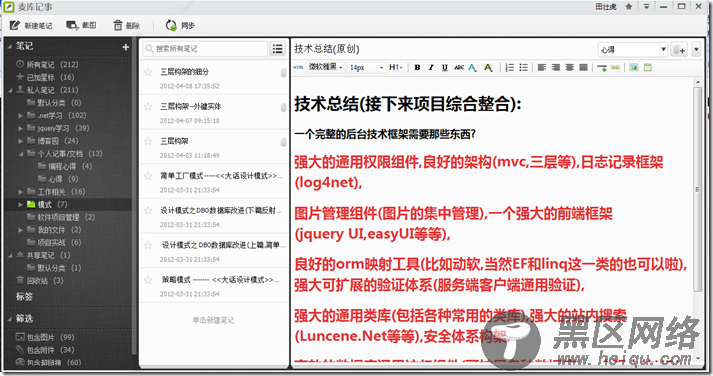Open the 心得 (9) folder

[x=58, y=179]
